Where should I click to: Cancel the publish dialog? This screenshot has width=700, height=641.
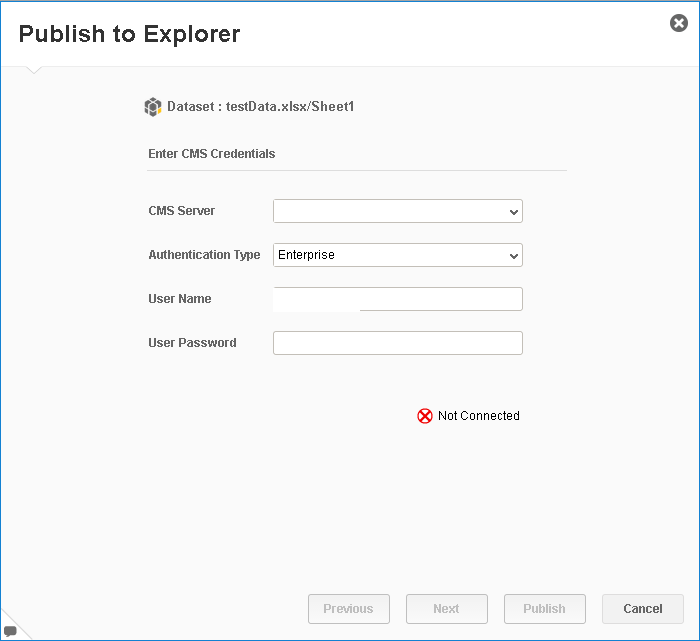tap(643, 609)
